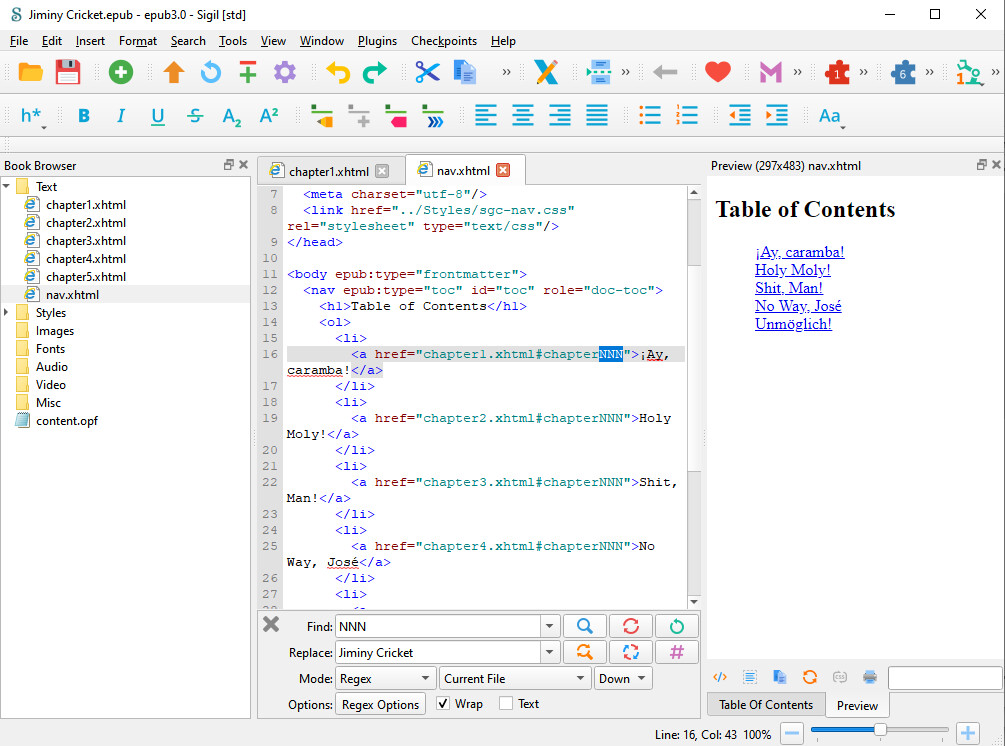Image resolution: width=1005 pixels, height=746 pixels.
Task: Apply Underline formatting from toolbar
Action: (157, 116)
